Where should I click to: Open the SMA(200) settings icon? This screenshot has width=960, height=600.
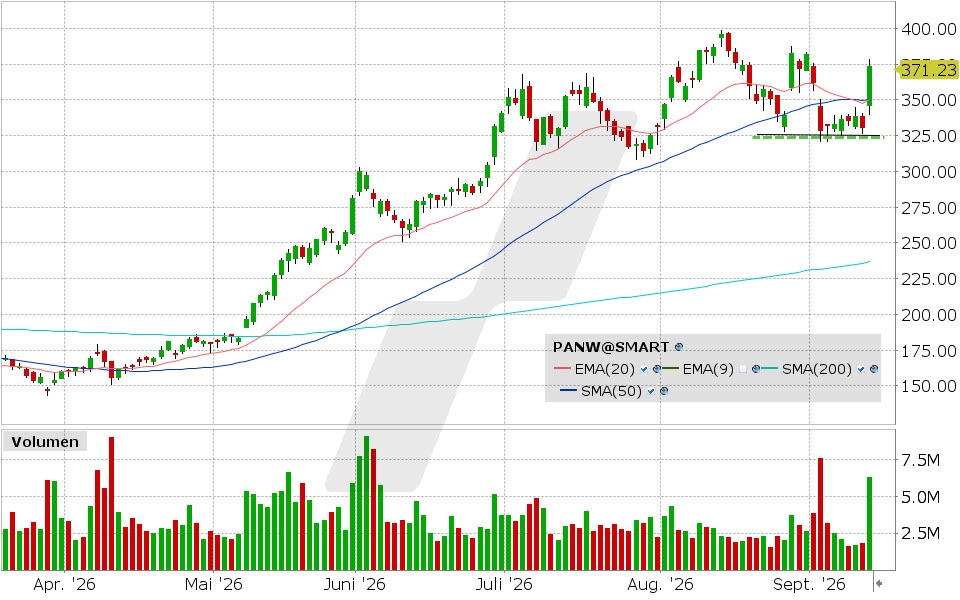[874, 369]
